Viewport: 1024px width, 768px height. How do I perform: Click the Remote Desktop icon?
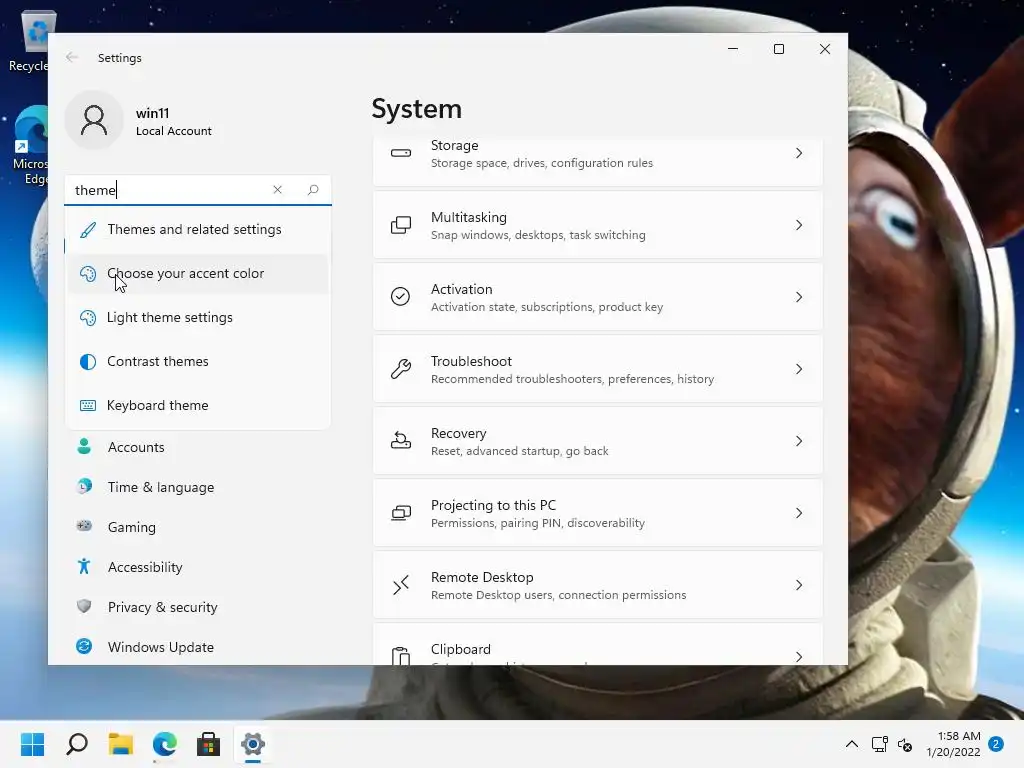tap(400, 585)
